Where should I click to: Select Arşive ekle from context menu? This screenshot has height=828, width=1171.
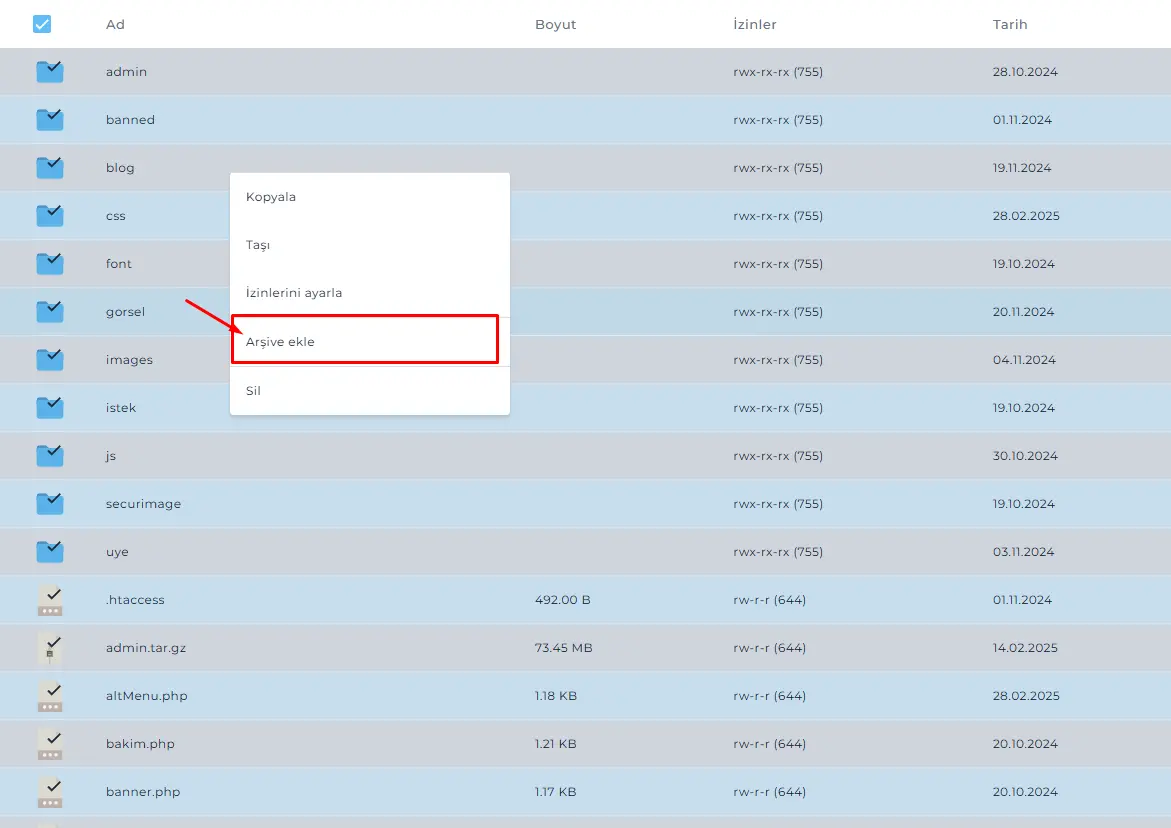(x=370, y=341)
